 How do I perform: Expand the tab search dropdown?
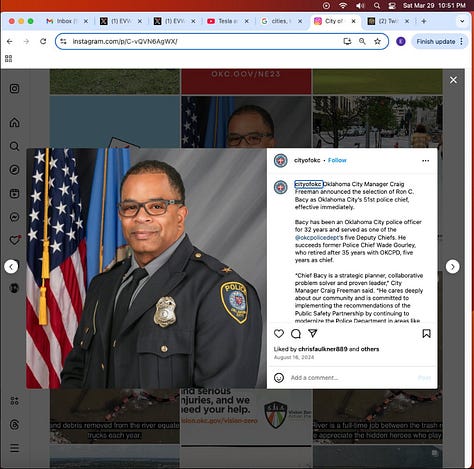(462, 21)
